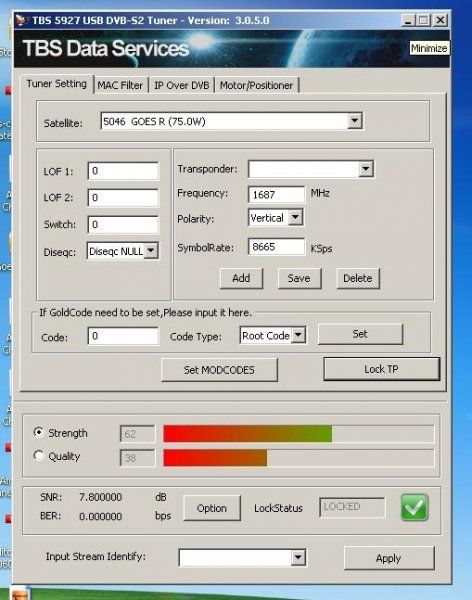Expand the Diseqc NULL dropdown

coord(151,251)
